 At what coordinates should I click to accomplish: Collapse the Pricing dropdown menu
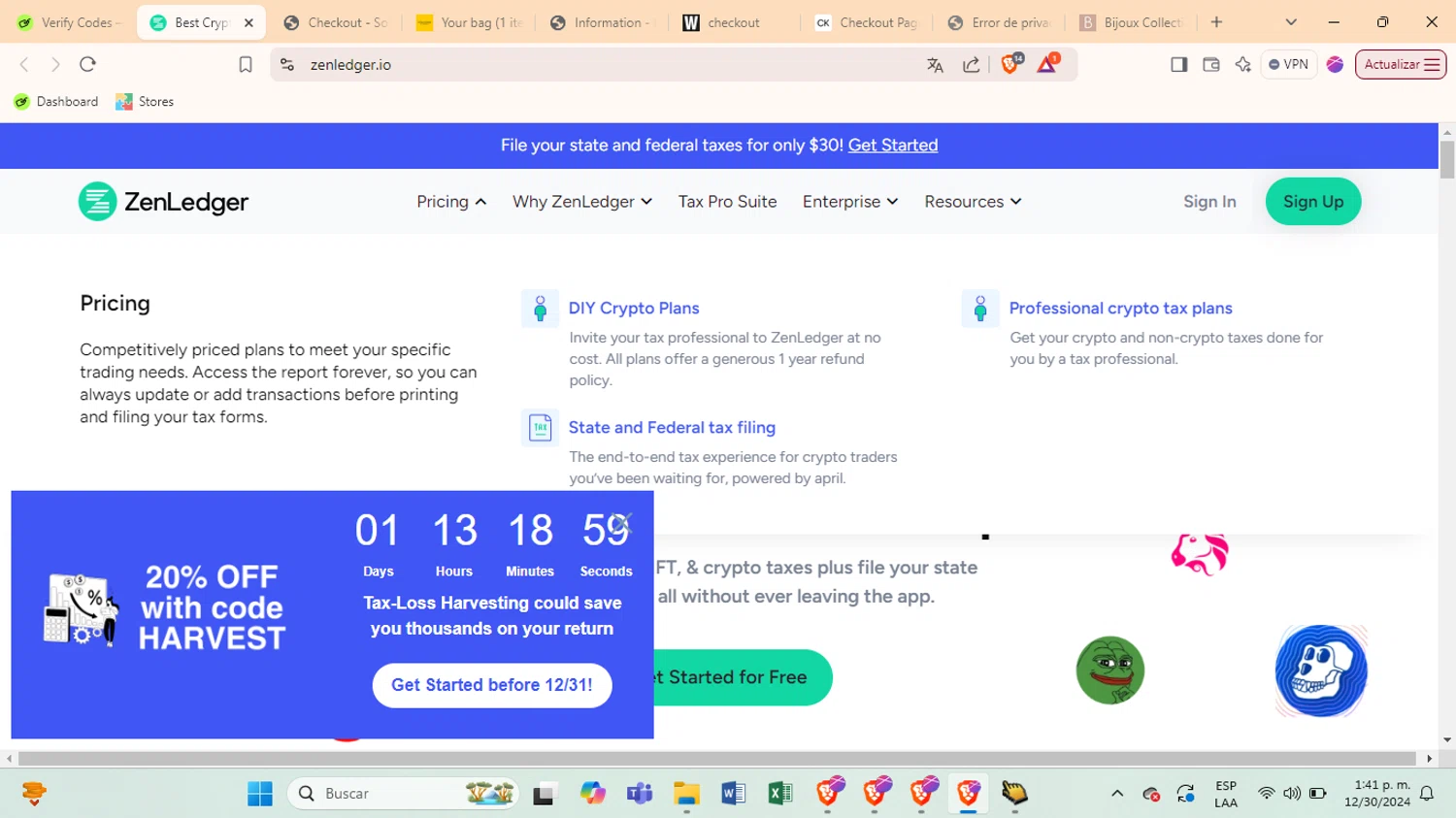(x=451, y=202)
